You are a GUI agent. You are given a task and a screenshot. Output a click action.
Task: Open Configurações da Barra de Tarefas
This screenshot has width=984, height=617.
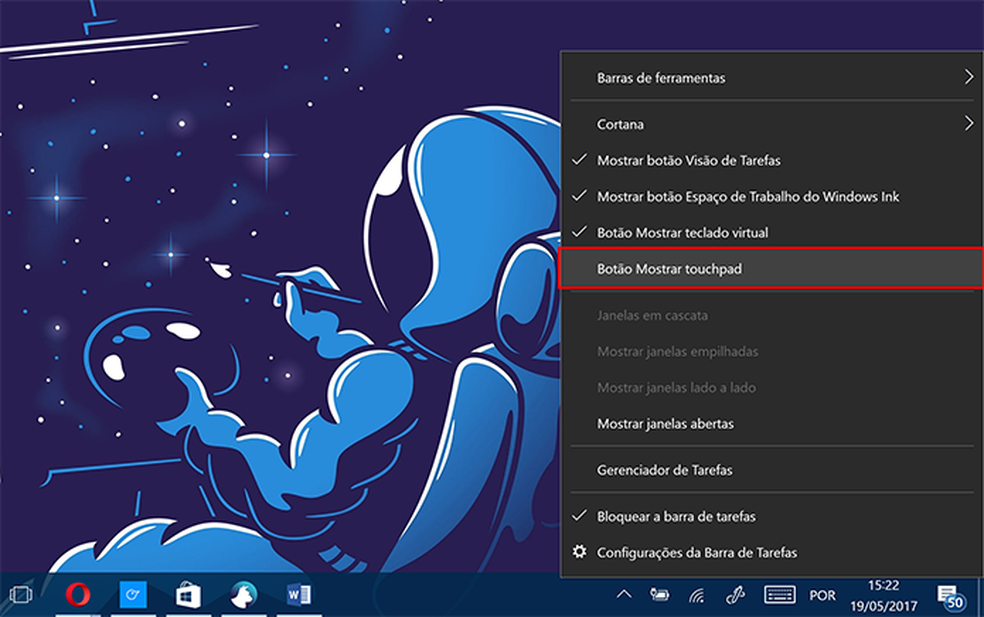click(x=772, y=553)
